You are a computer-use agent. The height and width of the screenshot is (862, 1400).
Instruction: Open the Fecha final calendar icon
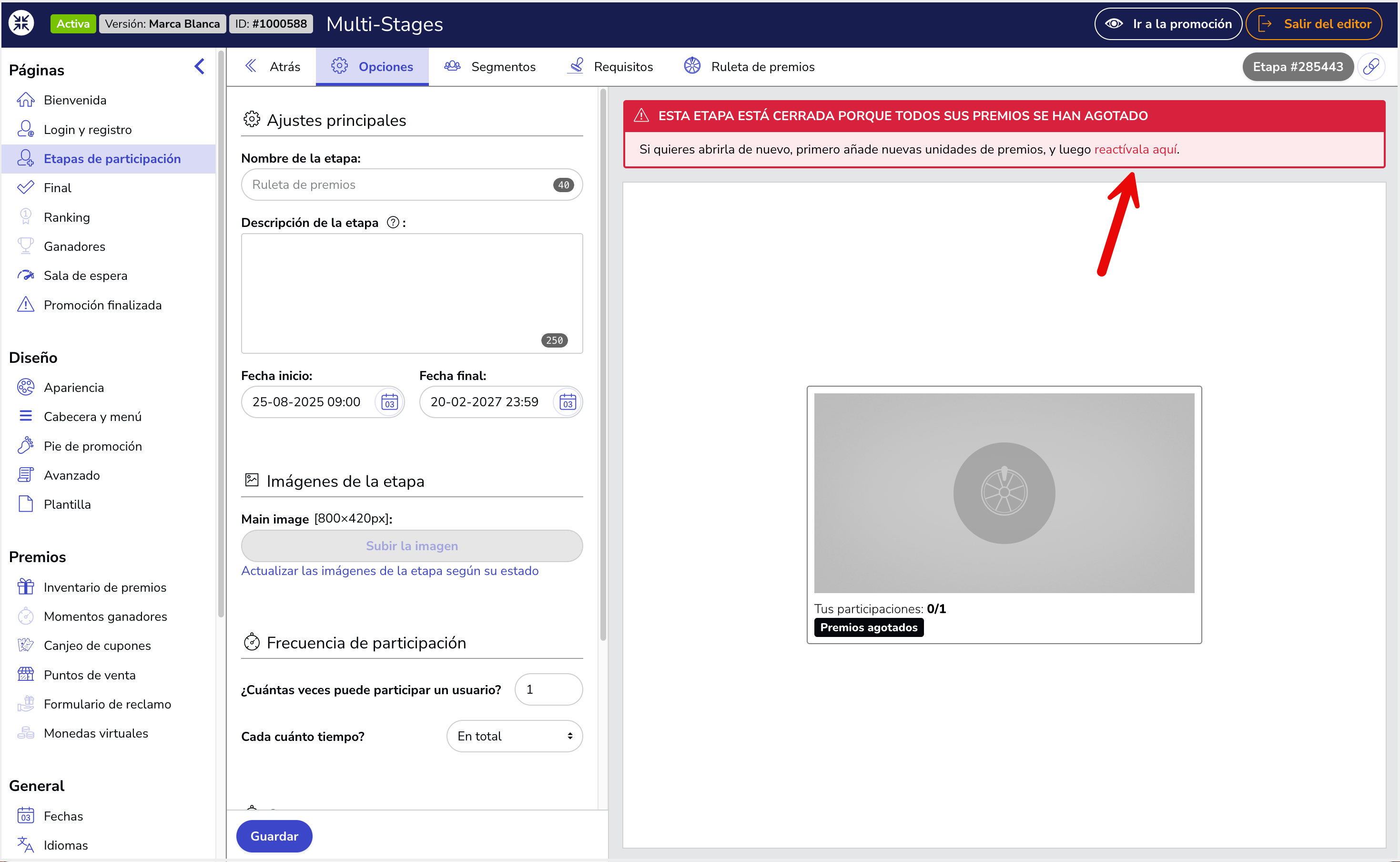tap(568, 402)
